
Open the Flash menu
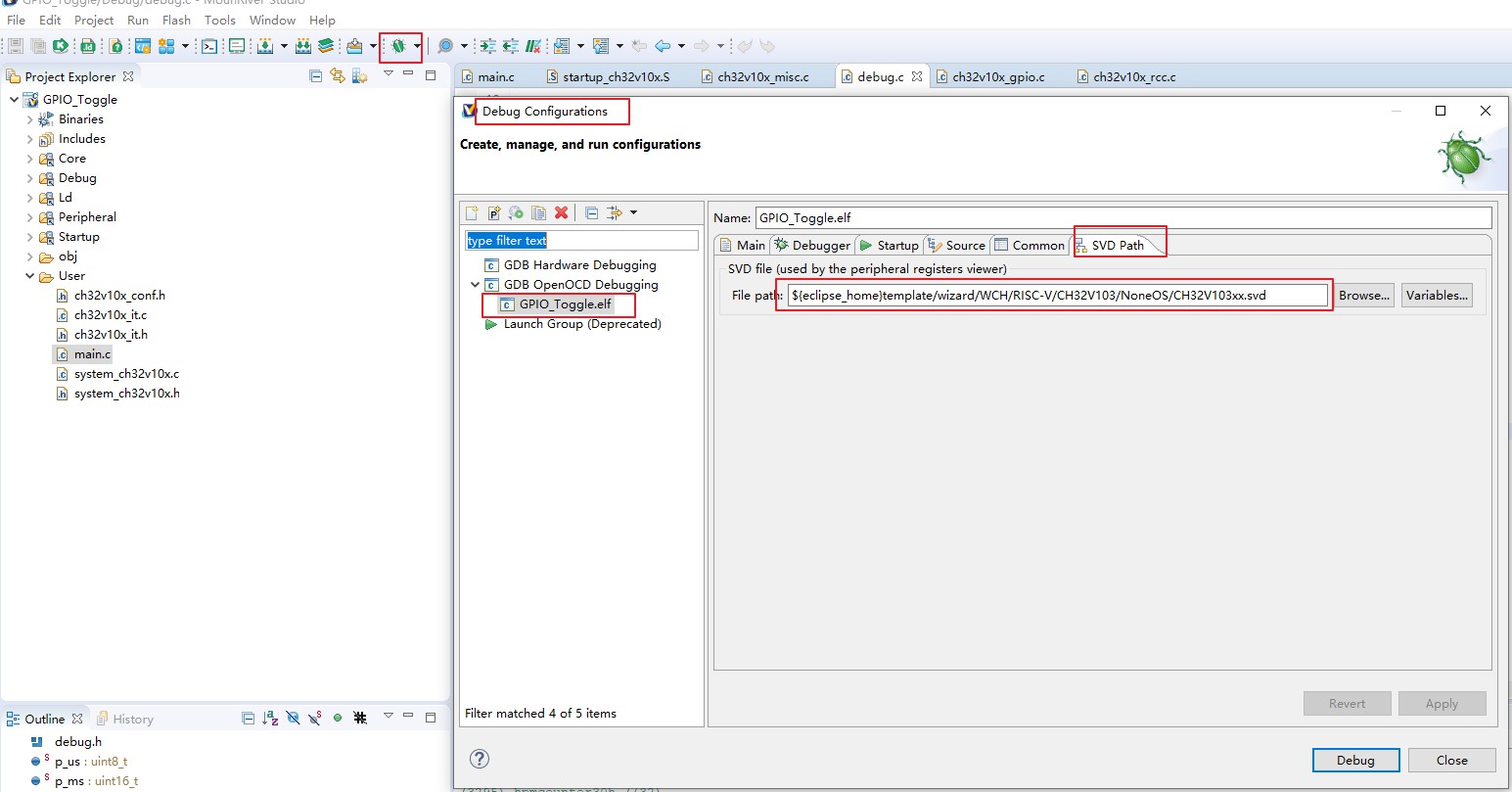point(176,20)
